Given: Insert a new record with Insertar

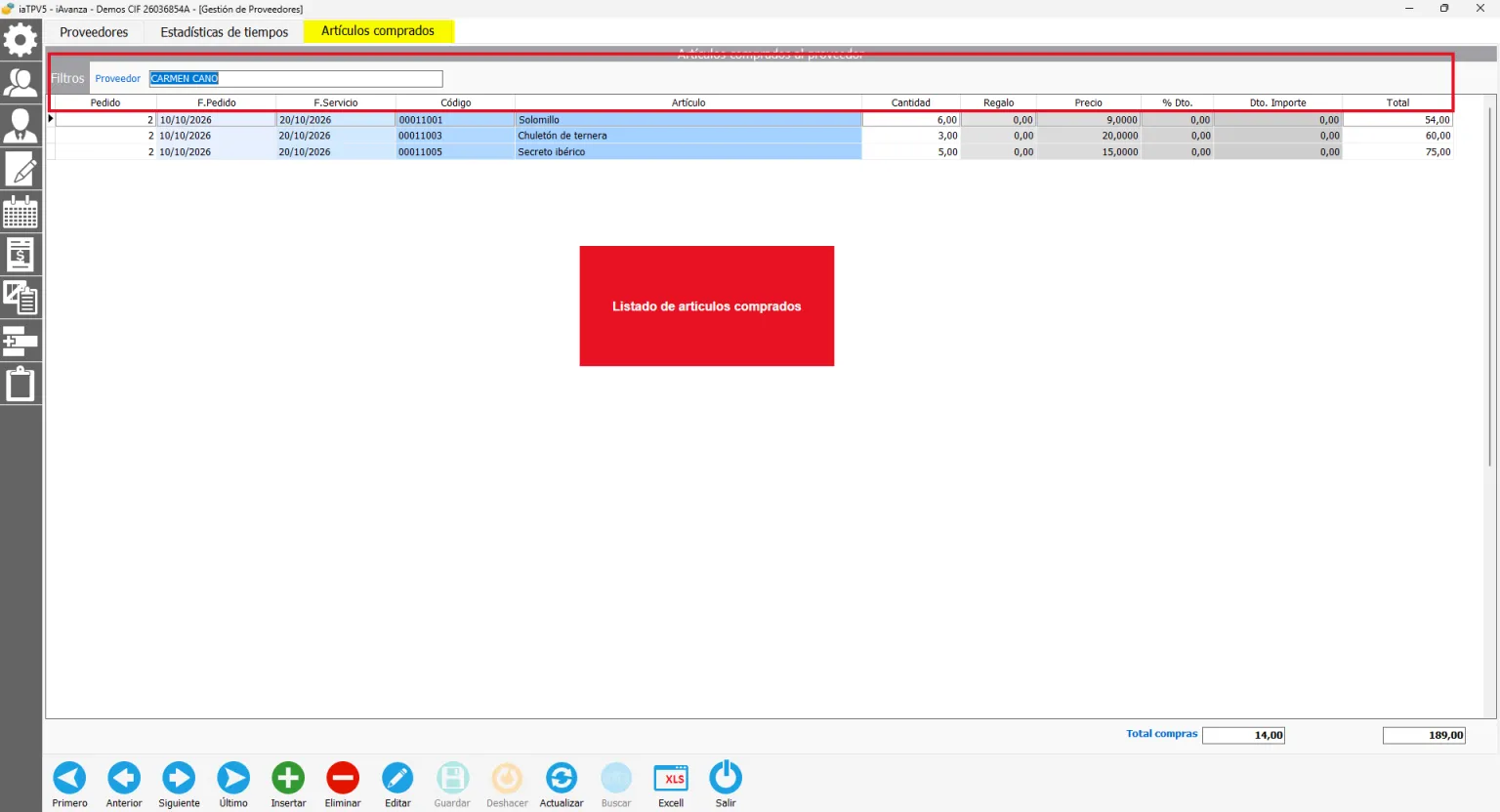Looking at the screenshot, I should tap(288, 785).
